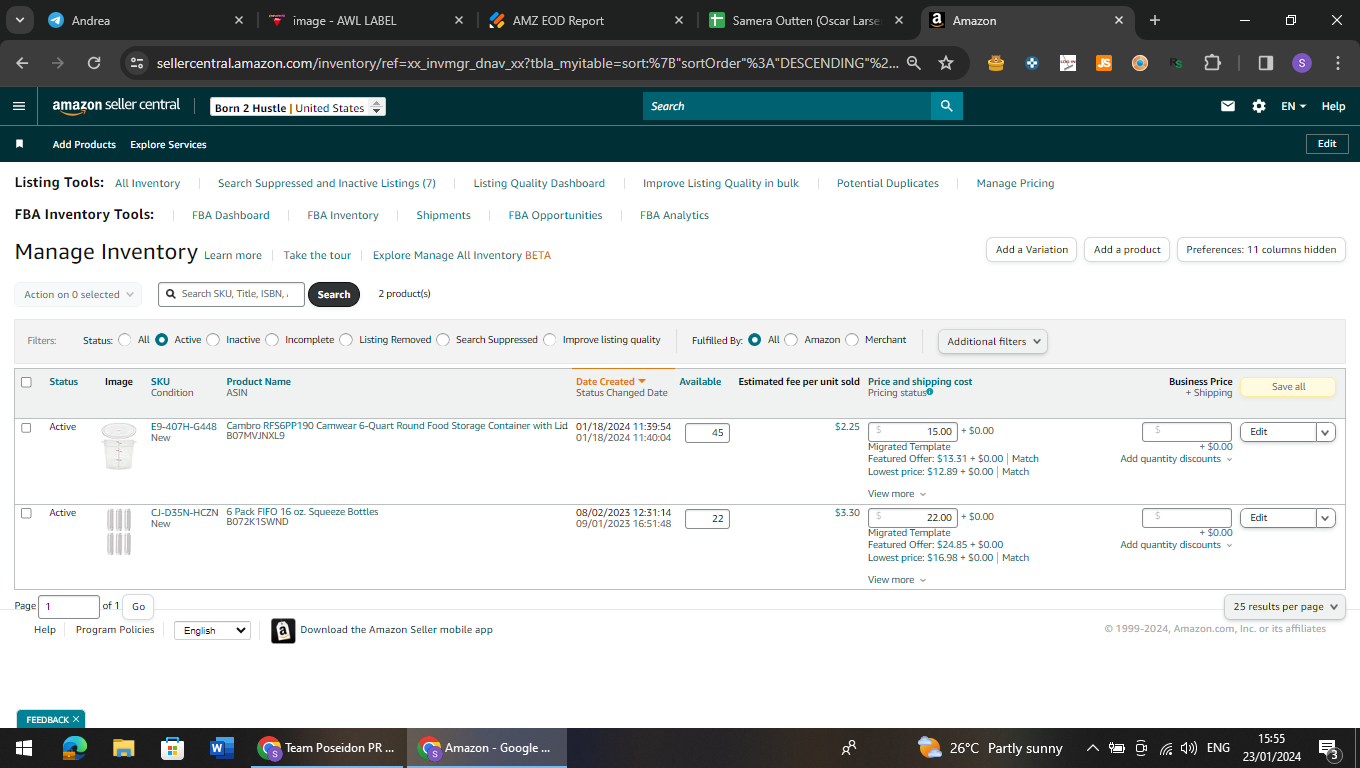Click the Add a Variation button
This screenshot has height=768, width=1360.
[1032, 250]
